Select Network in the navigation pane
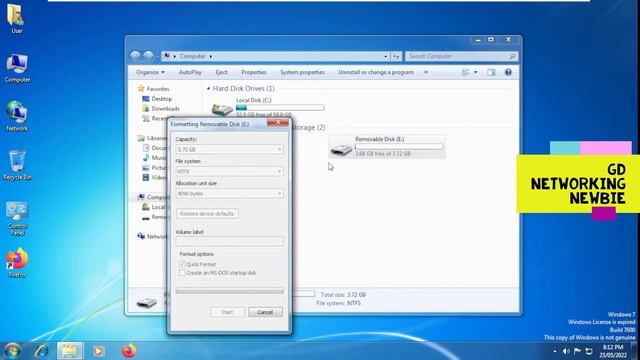 (x=153, y=236)
